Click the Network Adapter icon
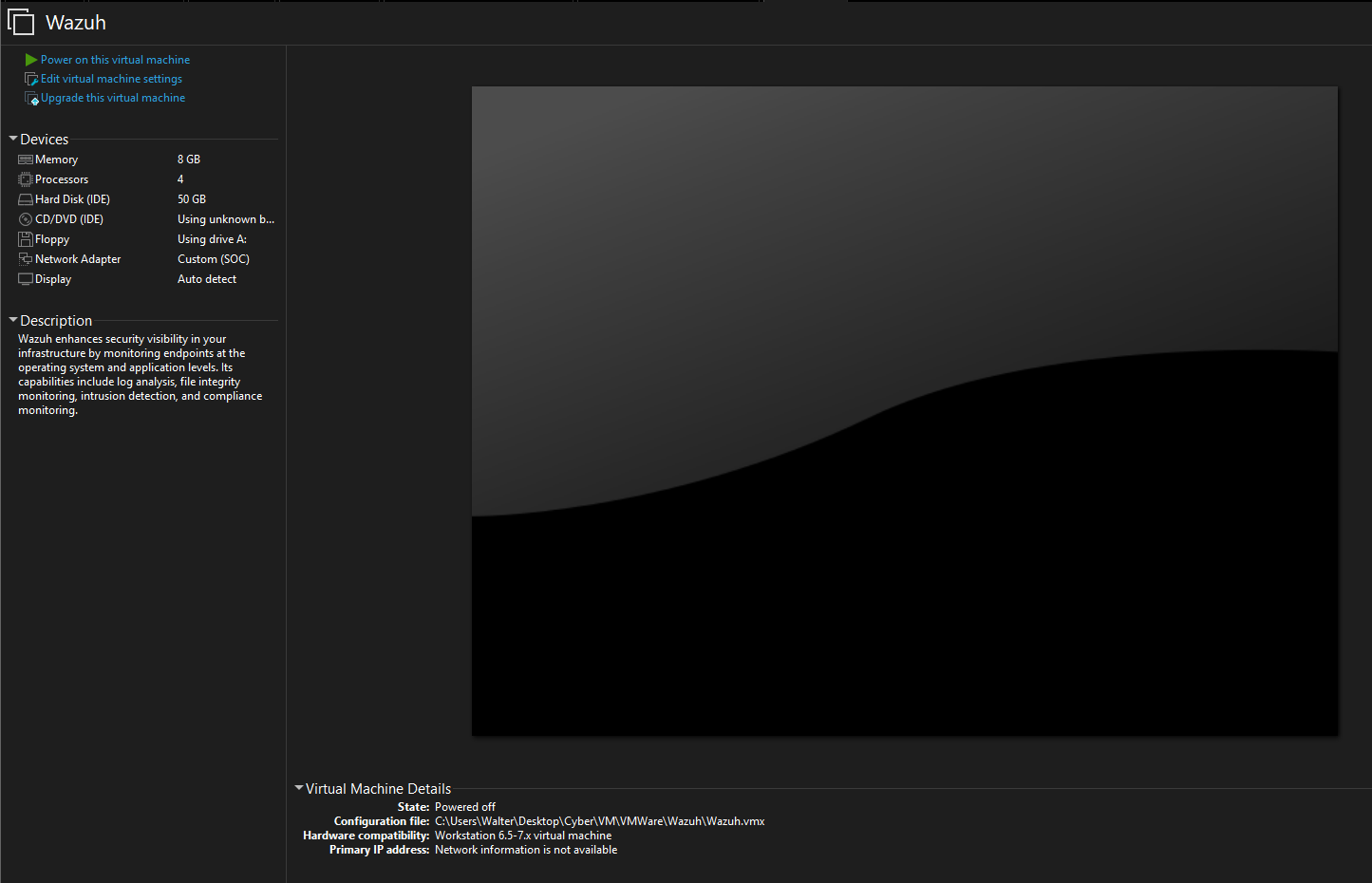This screenshot has height=883, width=1372. tap(26, 259)
